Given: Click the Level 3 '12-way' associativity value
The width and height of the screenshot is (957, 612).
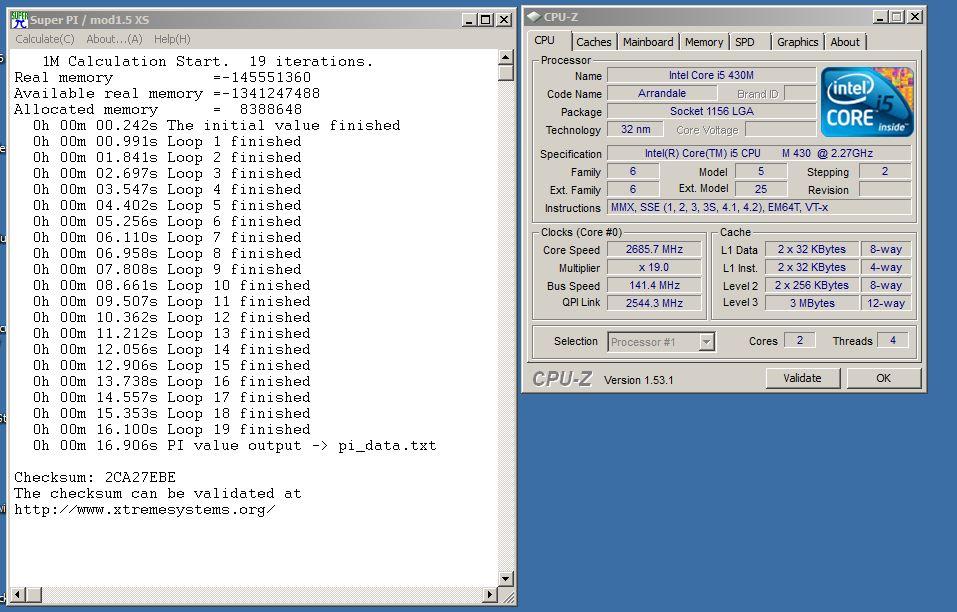Looking at the screenshot, I should (x=886, y=303).
